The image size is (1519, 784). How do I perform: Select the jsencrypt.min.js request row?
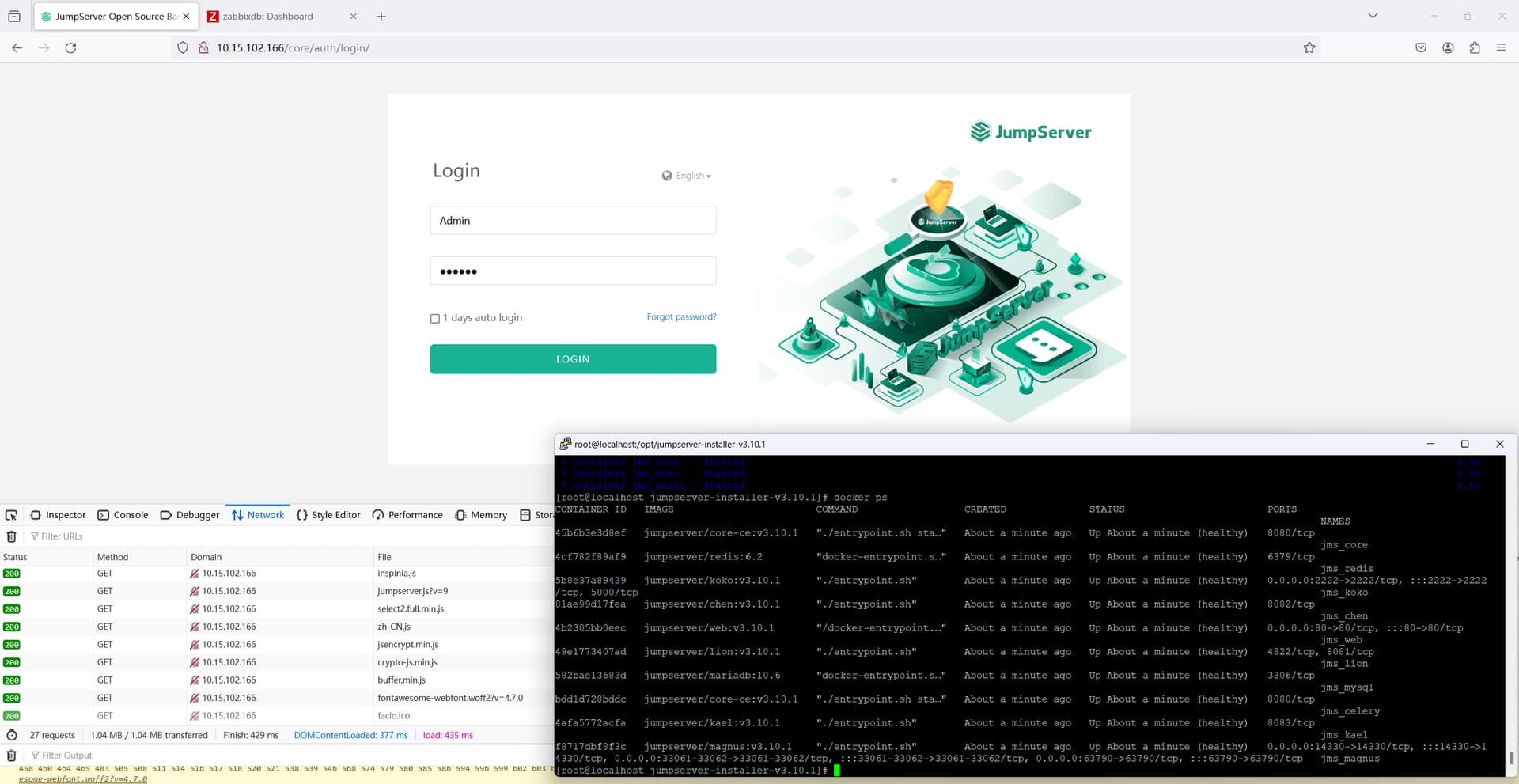pyautogui.click(x=277, y=645)
